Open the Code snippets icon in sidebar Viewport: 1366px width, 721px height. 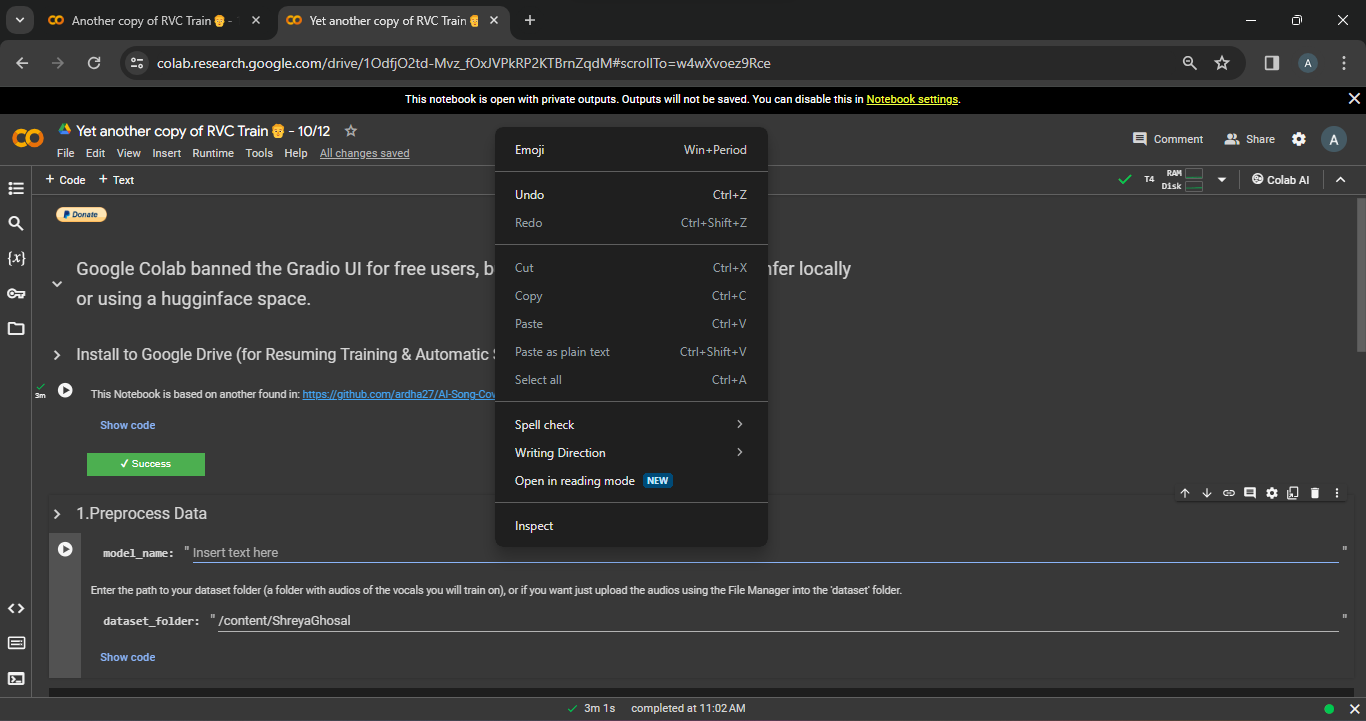pos(16,608)
